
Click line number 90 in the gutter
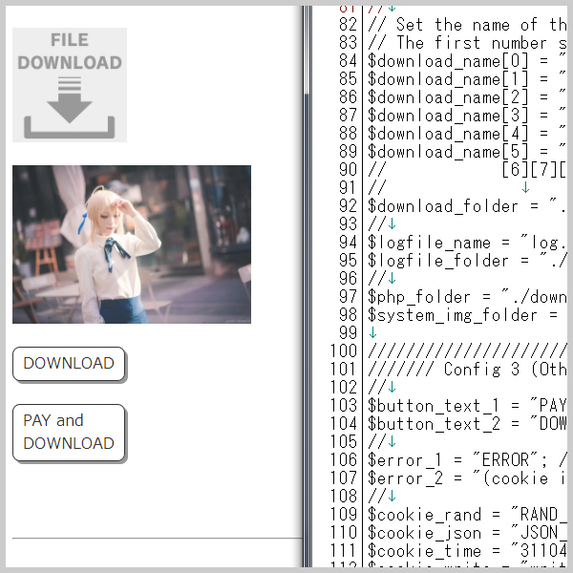[x=348, y=170]
